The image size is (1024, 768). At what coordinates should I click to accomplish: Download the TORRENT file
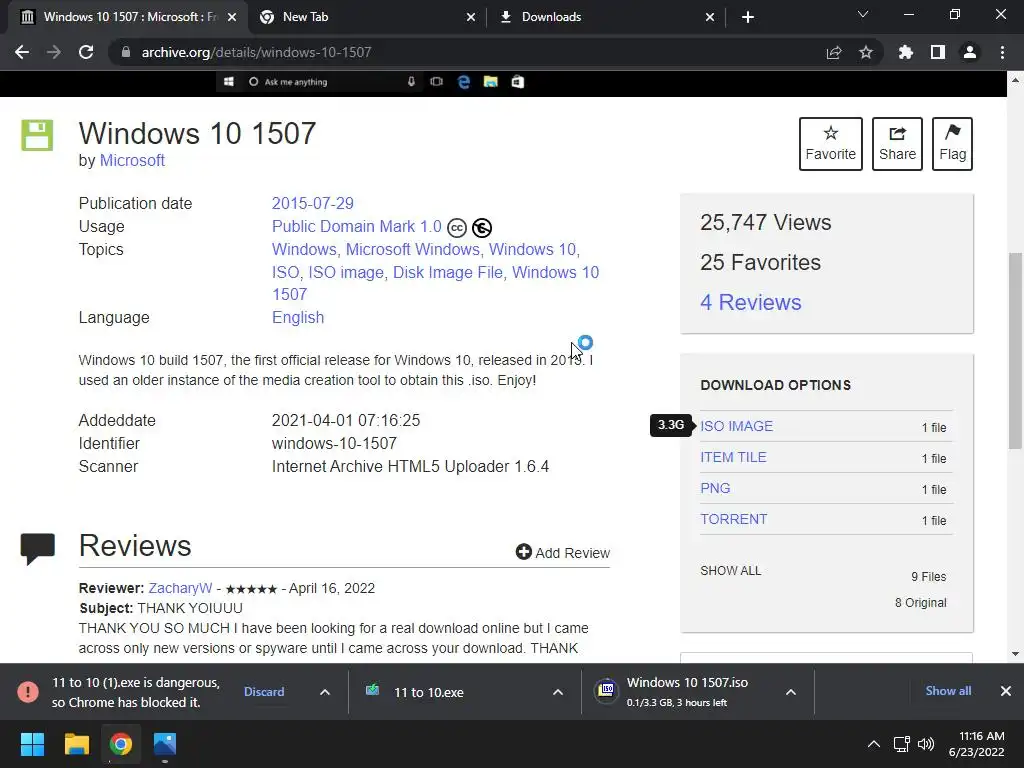(x=734, y=519)
